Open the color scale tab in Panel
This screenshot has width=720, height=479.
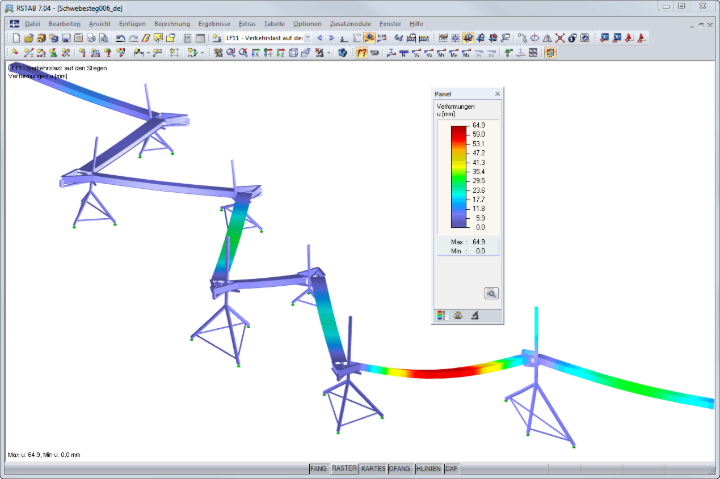click(441, 315)
